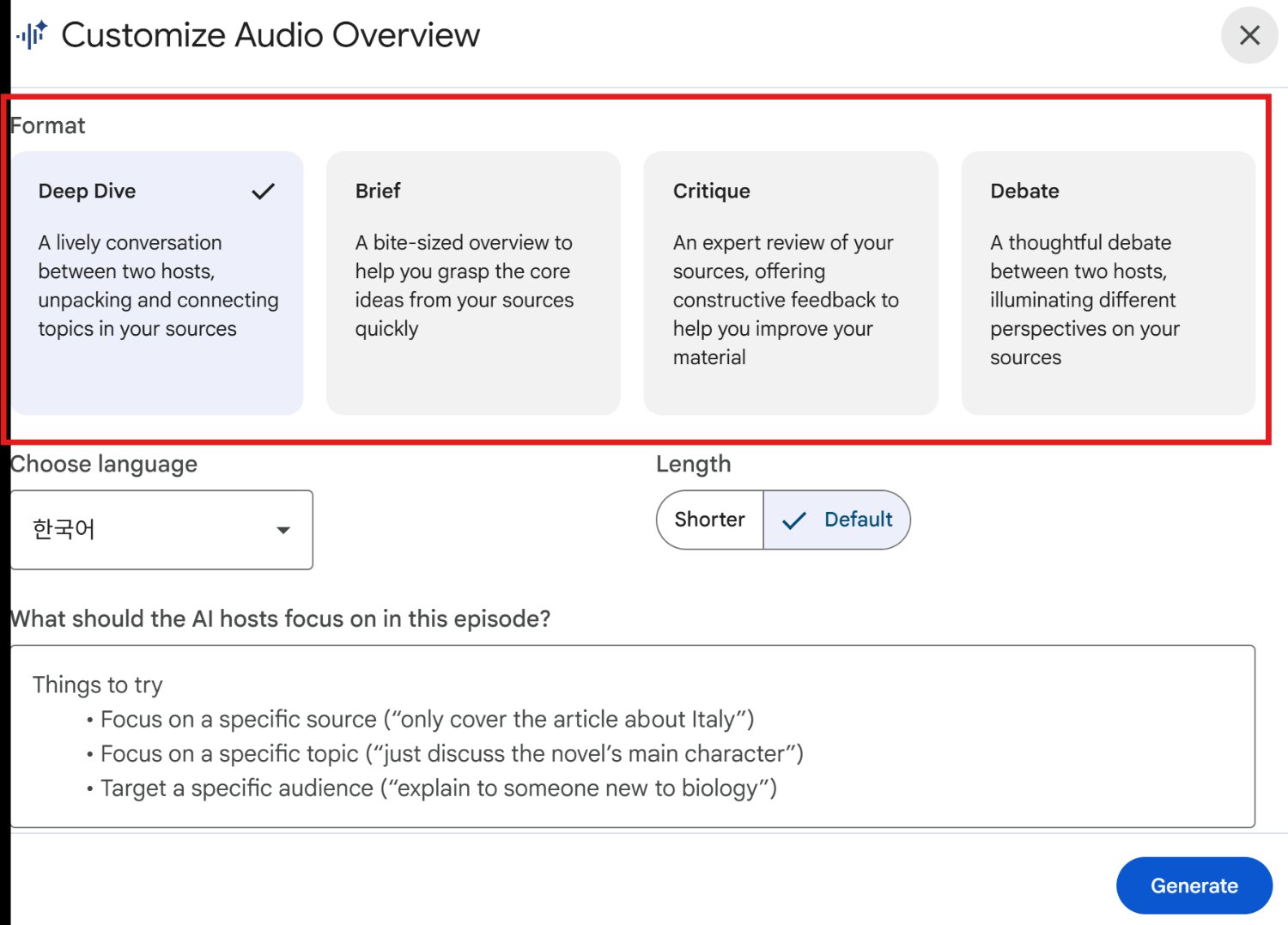Close the Customize Audio Overview dialog
The height and width of the screenshot is (925, 1288).
(1249, 35)
